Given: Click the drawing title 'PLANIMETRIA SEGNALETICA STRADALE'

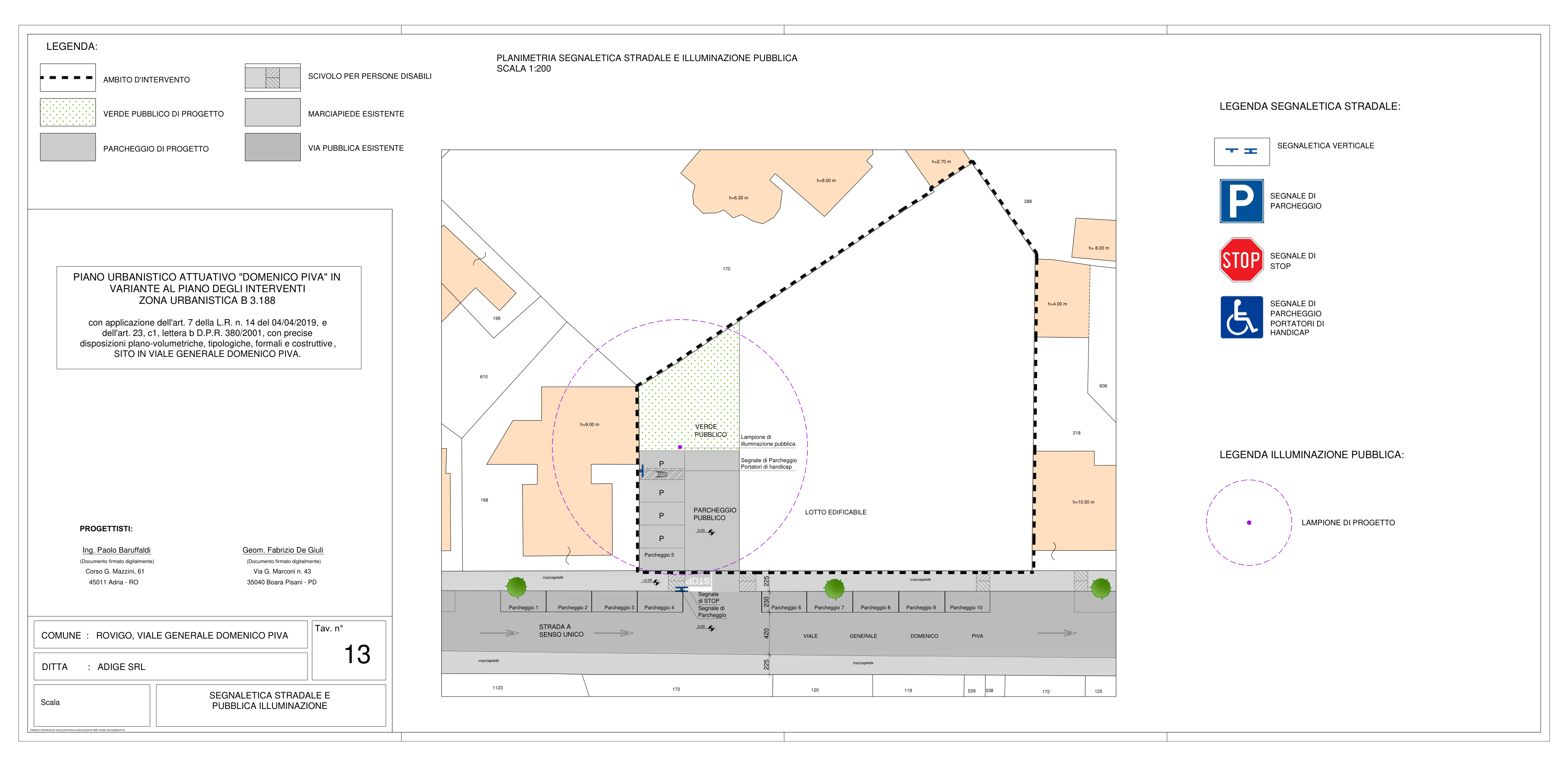Looking at the screenshot, I should coord(646,58).
